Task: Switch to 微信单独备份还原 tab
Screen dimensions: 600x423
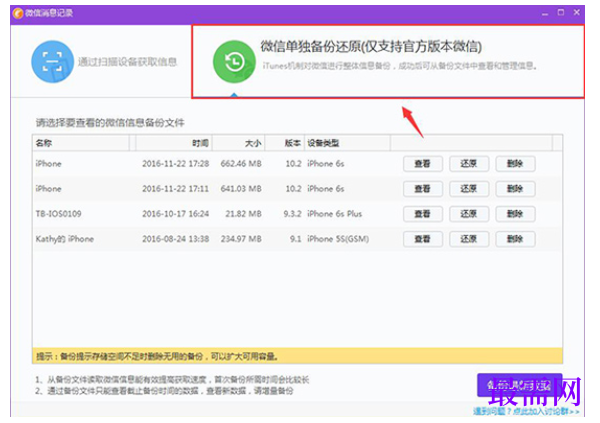Action: pos(388,62)
